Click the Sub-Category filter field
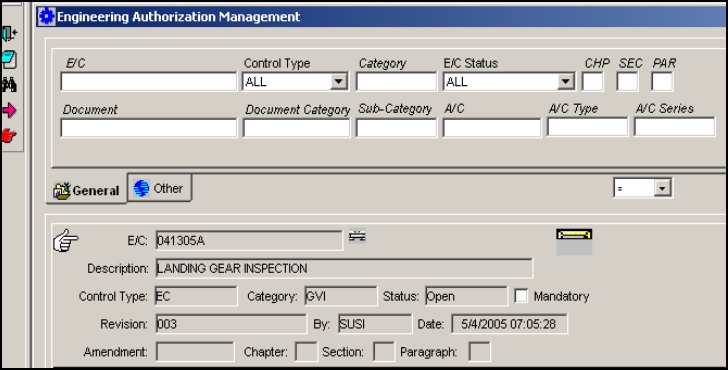Image resolution: width=728 pixels, height=370 pixels. click(396, 128)
